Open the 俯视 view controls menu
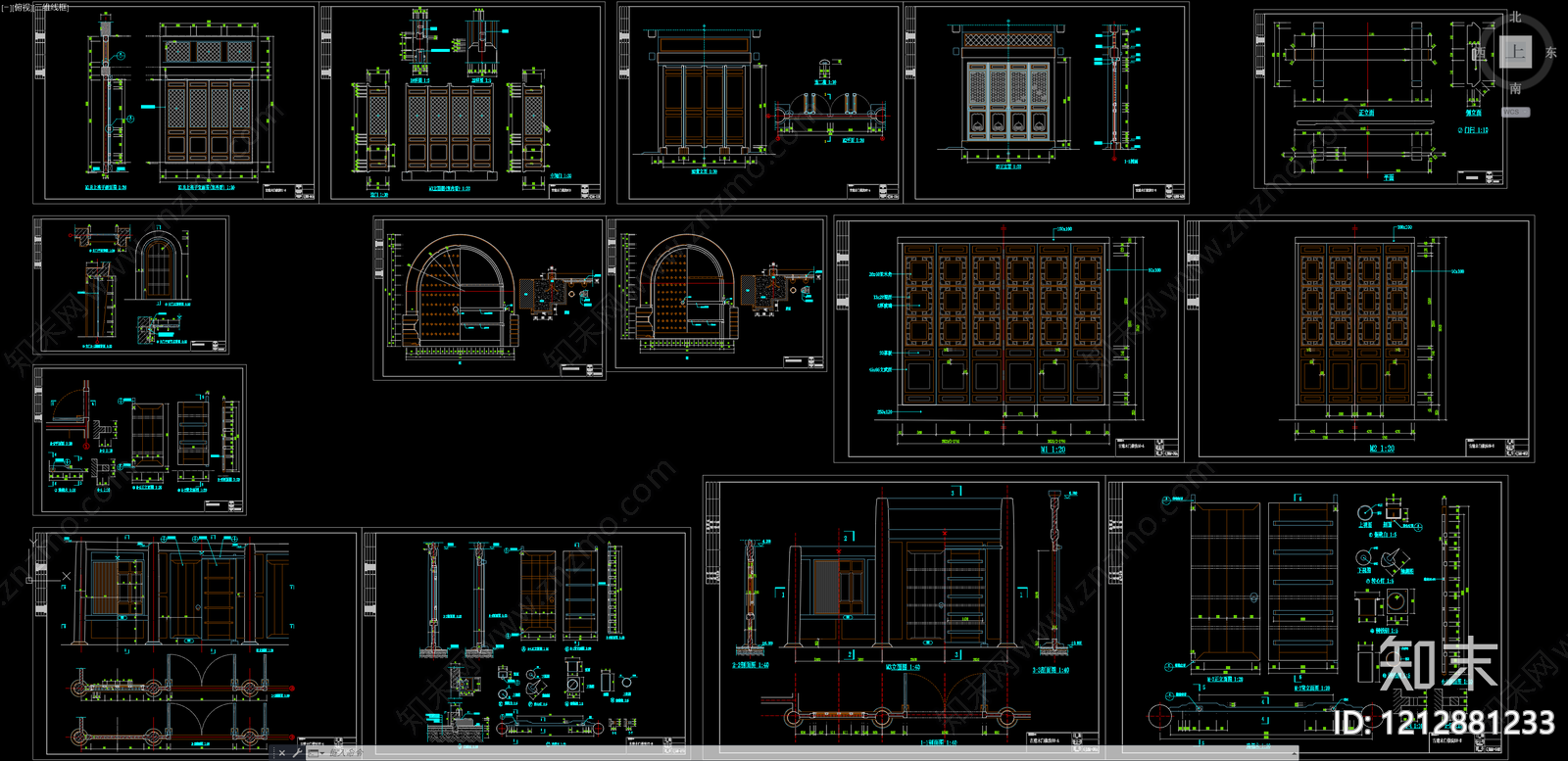The width and height of the screenshot is (1568, 761). pos(23,7)
